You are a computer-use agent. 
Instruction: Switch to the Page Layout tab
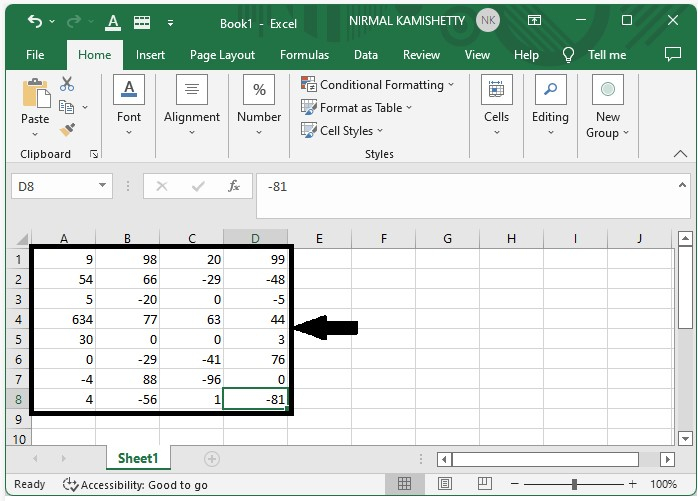click(x=222, y=55)
